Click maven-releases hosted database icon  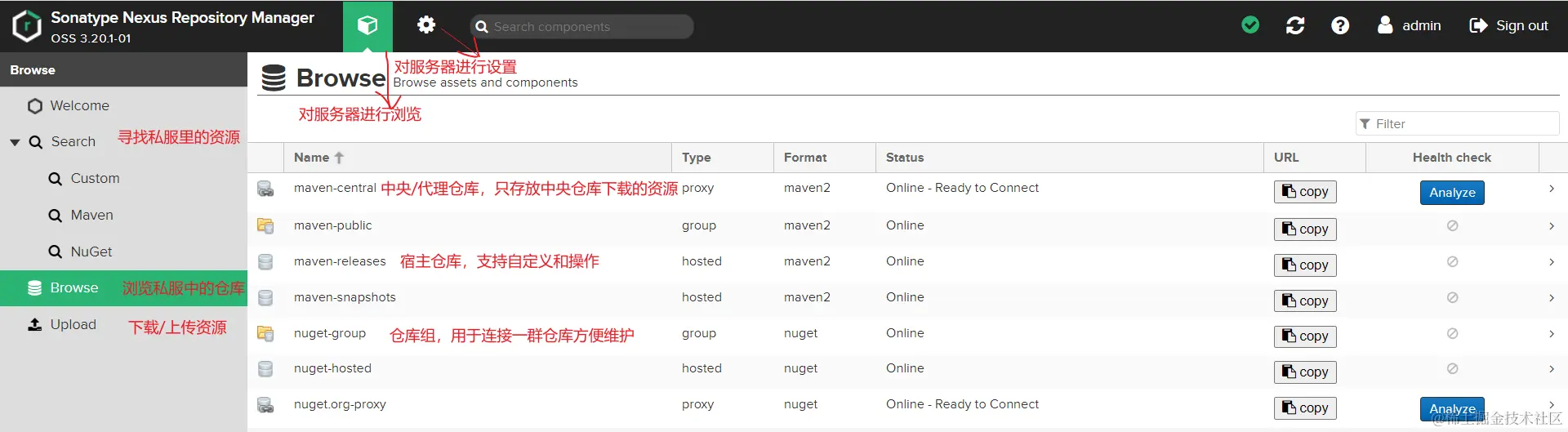[265, 262]
